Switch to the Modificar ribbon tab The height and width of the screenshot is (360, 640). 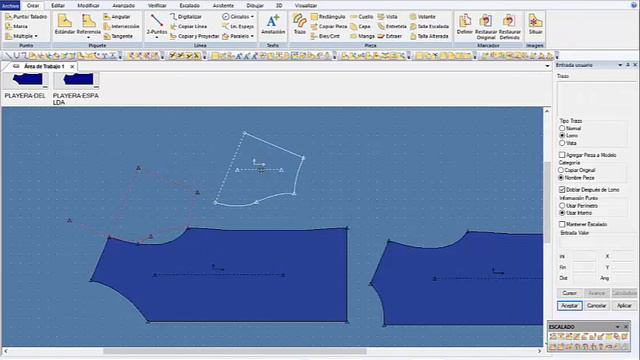89,6
